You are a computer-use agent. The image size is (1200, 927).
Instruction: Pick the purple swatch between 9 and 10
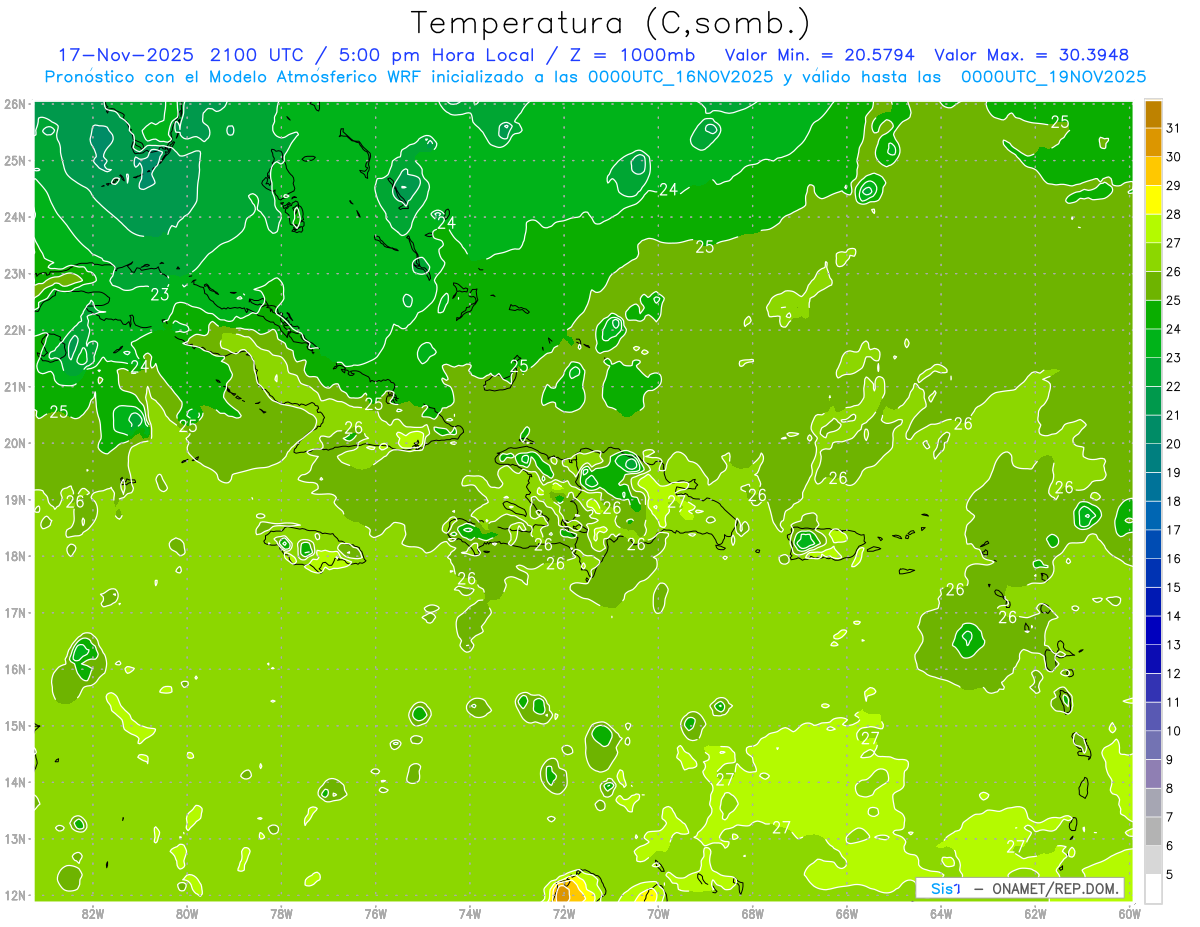[1153, 745]
